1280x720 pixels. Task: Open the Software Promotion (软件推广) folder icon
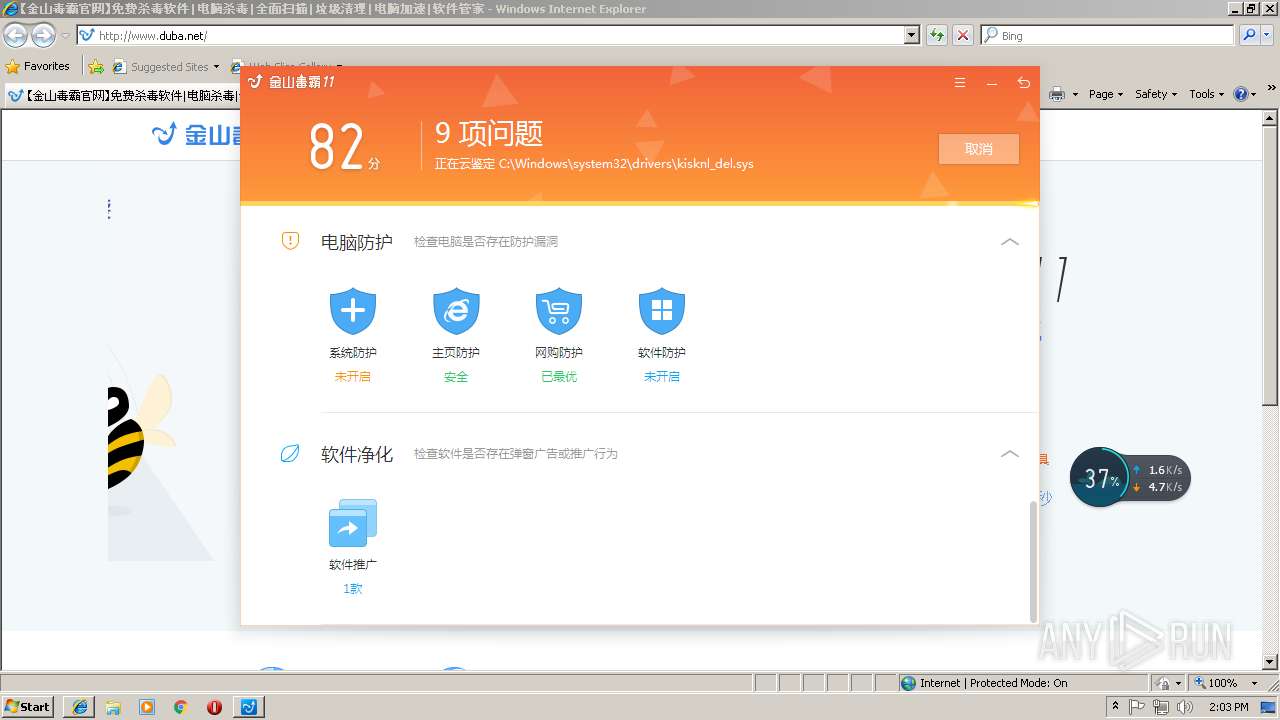tap(353, 523)
